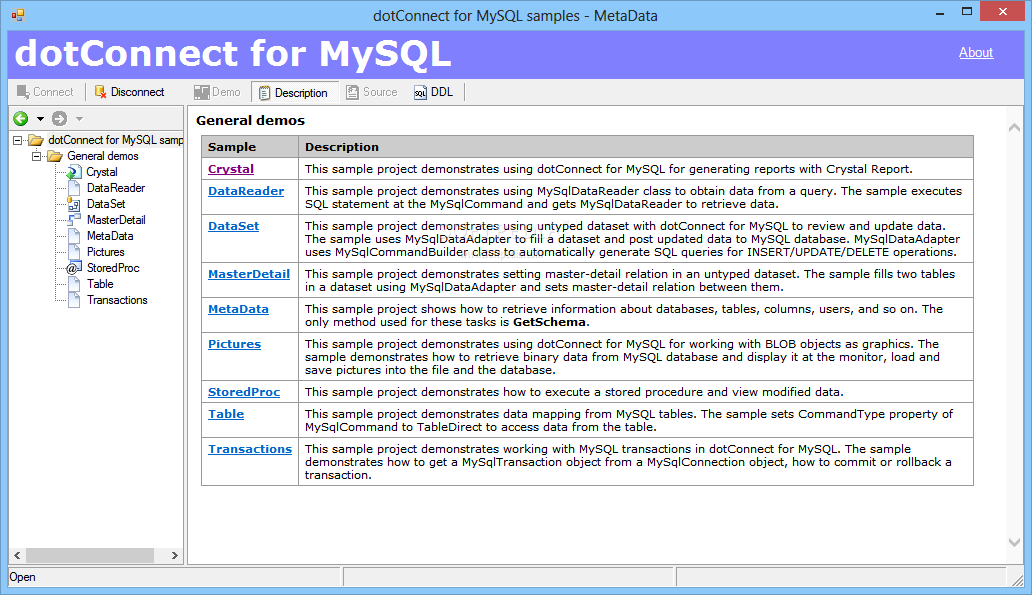This screenshot has width=1032, height=595.
Task: Click the tree panel horizontal scrollbar thumb
Action: pyautogui.click(x=90, y=556)
